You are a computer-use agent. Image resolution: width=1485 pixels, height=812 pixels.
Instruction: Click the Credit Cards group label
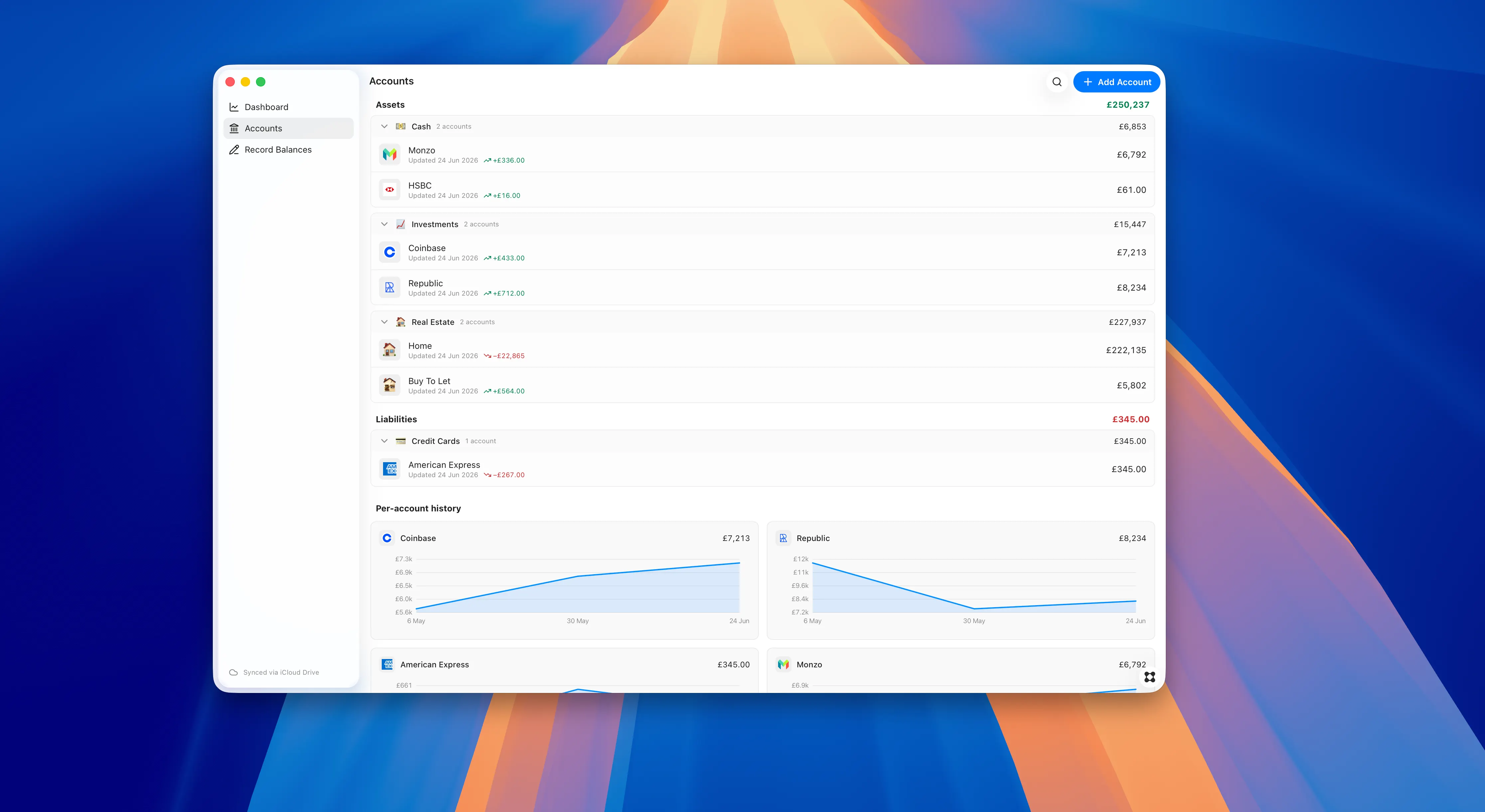click(x=435, y=442)
